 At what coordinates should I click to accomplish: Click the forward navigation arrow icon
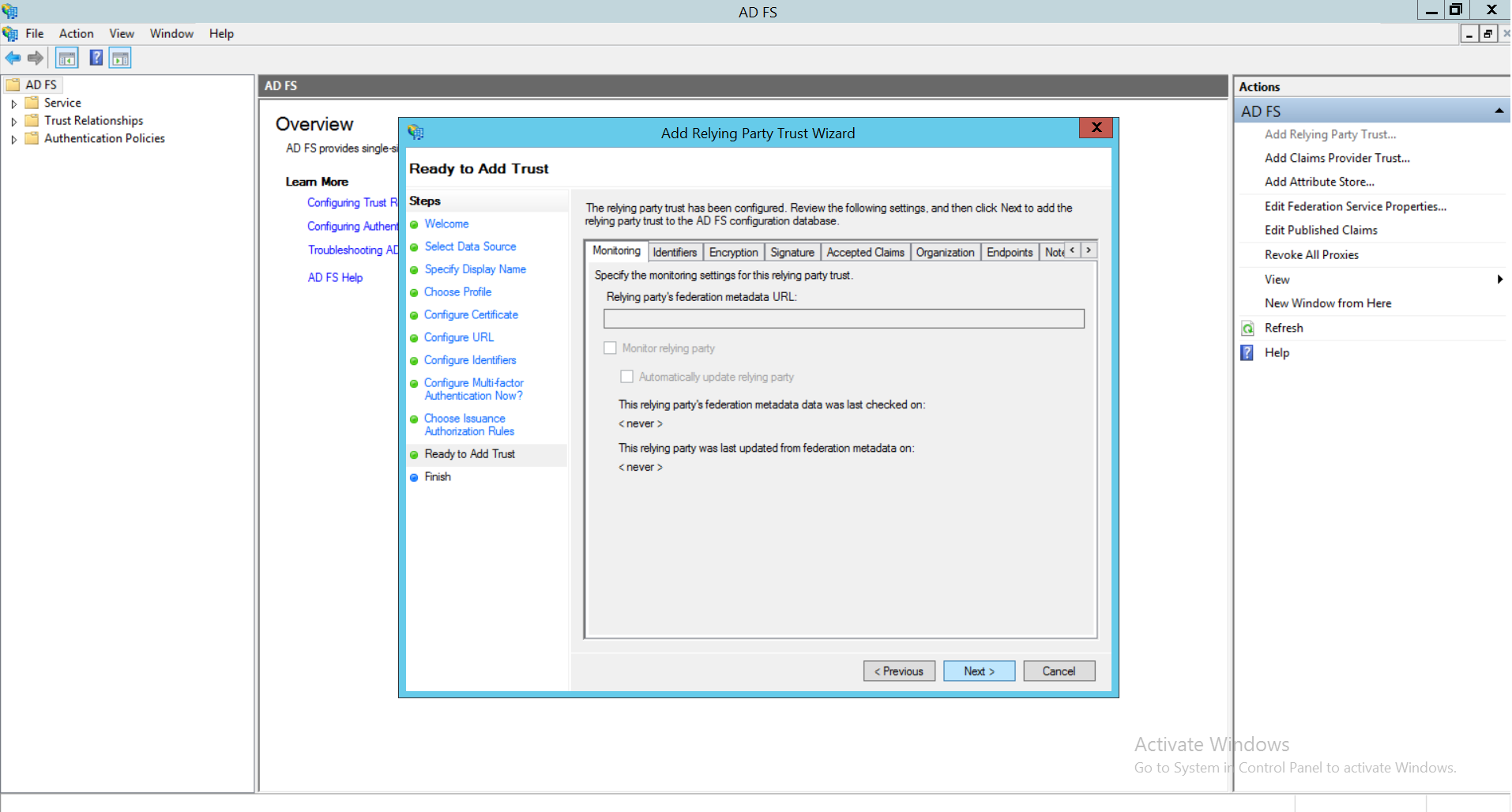[x=35, y=57]
